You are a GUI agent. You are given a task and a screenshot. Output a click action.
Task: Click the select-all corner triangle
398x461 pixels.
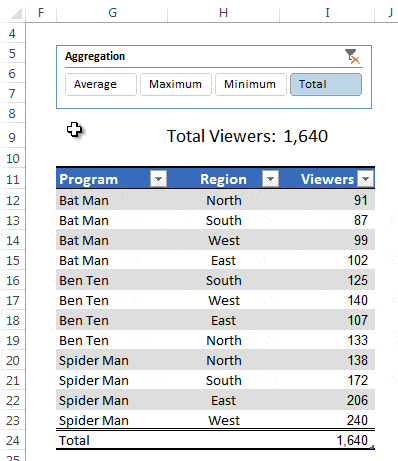(15, 14)
